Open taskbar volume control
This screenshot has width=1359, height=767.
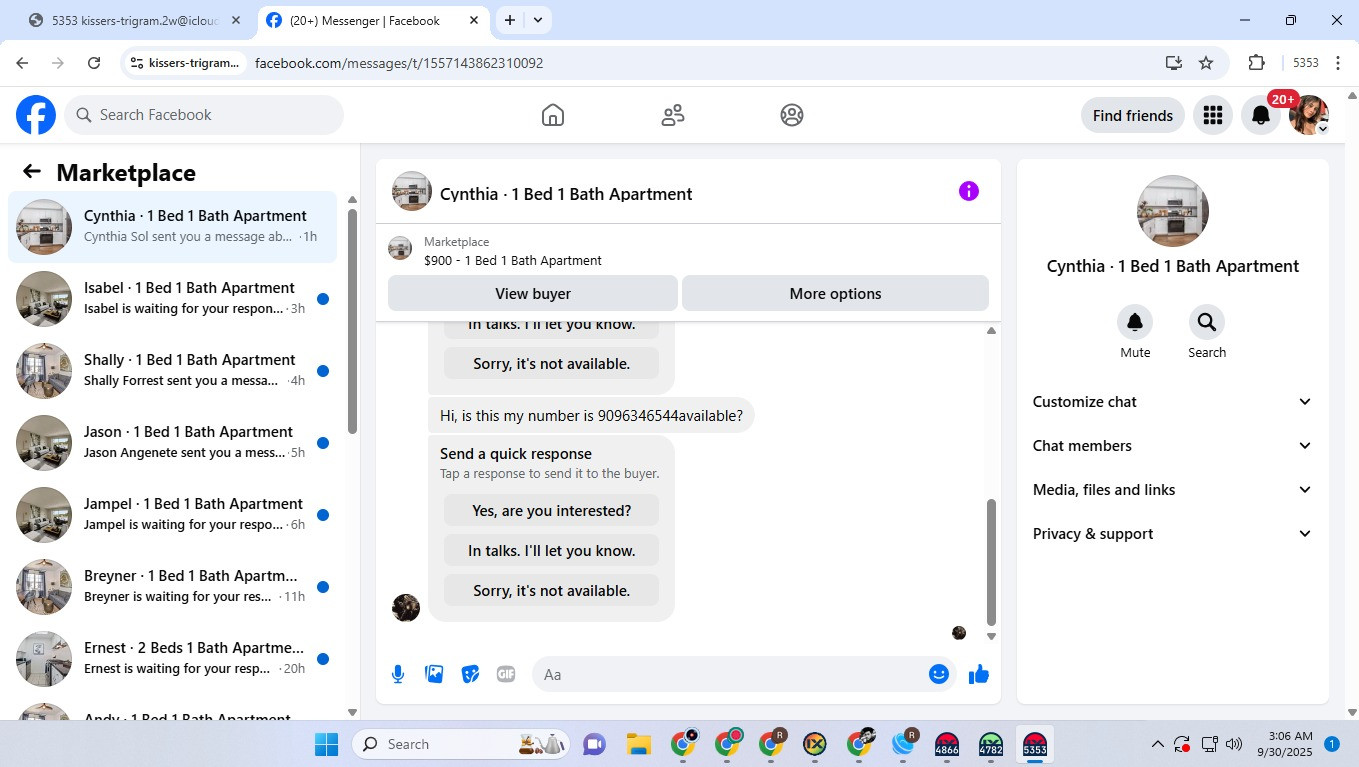1234,744
